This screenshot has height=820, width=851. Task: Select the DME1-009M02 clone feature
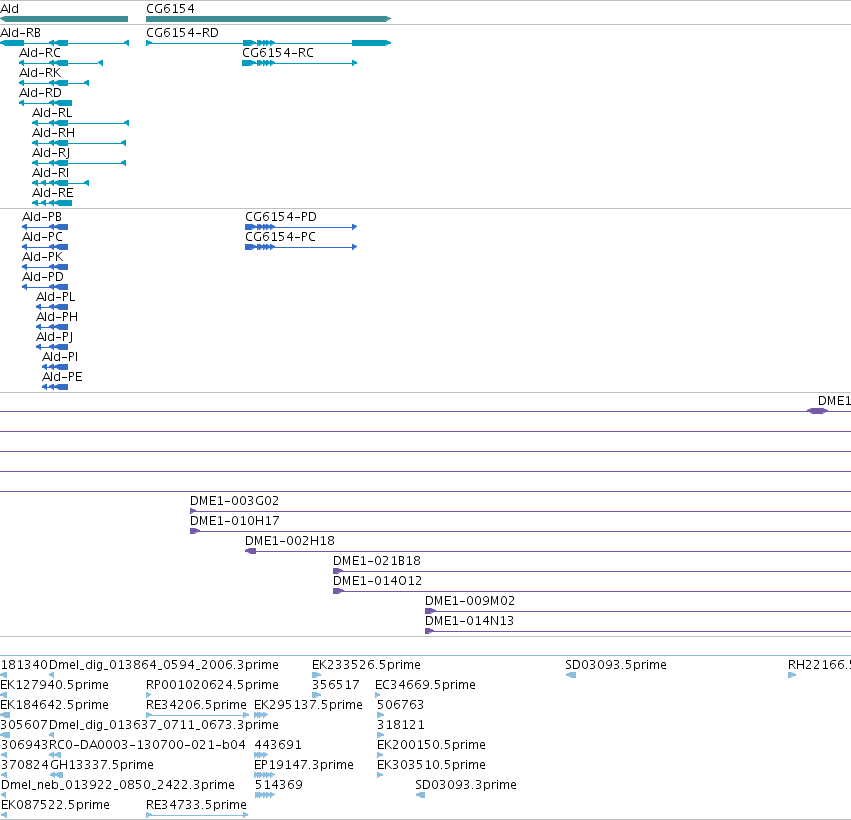point(638,612)
